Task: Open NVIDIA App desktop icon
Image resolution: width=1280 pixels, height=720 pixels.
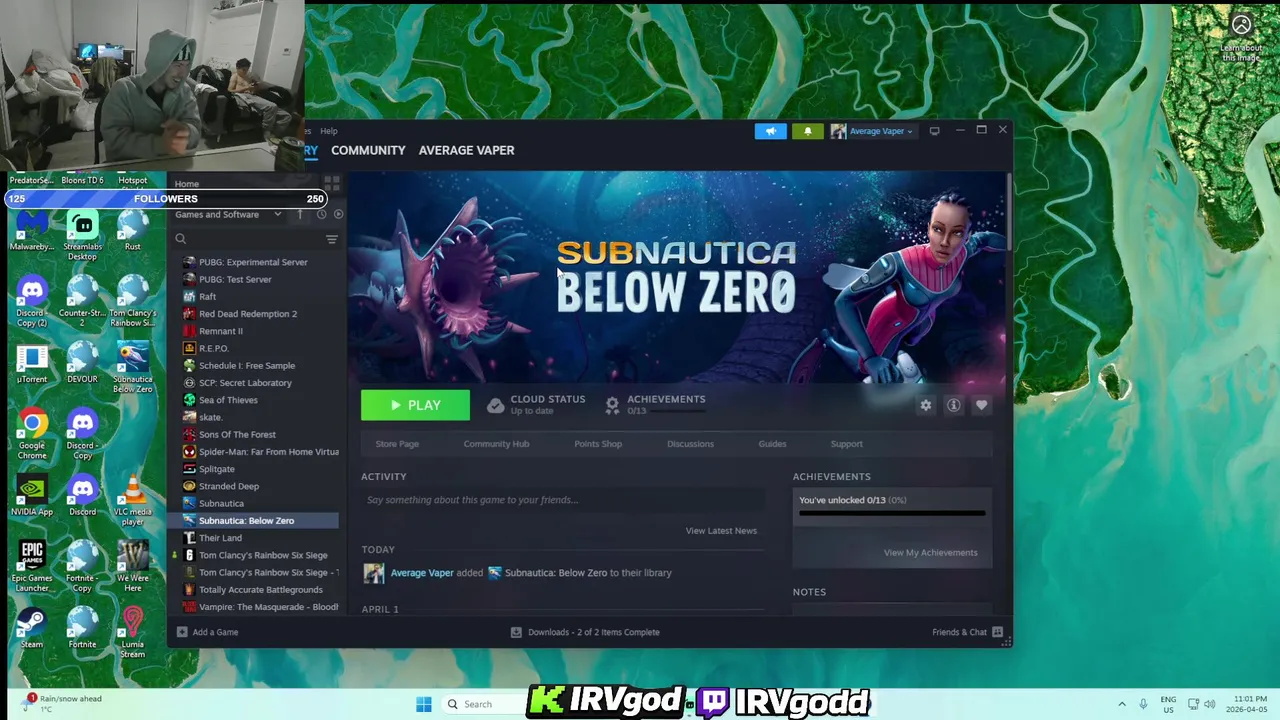Action: pyautogui.click(x=32, y=496)
